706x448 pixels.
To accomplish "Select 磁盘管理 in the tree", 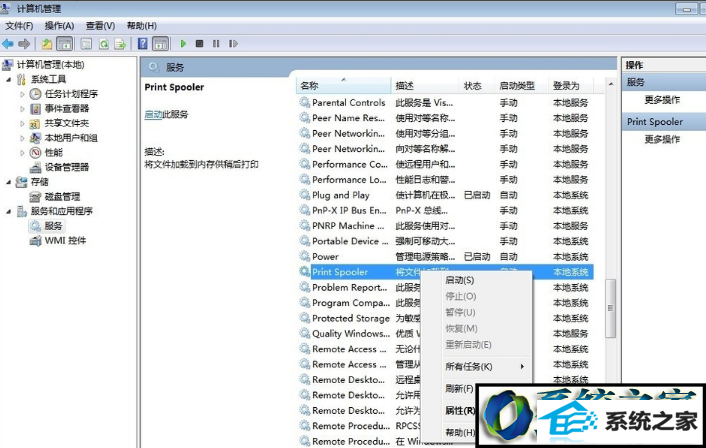I will click(62, 196).
